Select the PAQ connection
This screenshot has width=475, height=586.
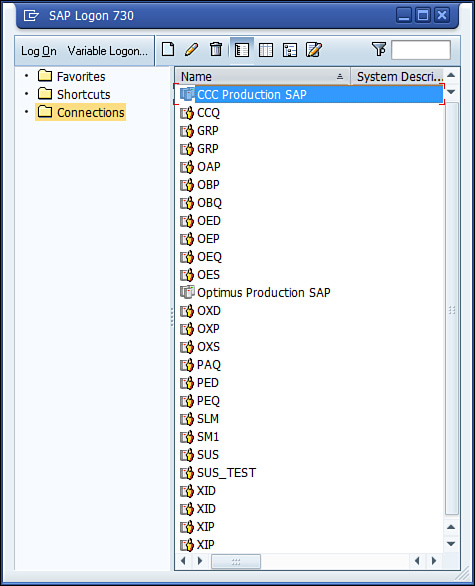coord(209,365)
